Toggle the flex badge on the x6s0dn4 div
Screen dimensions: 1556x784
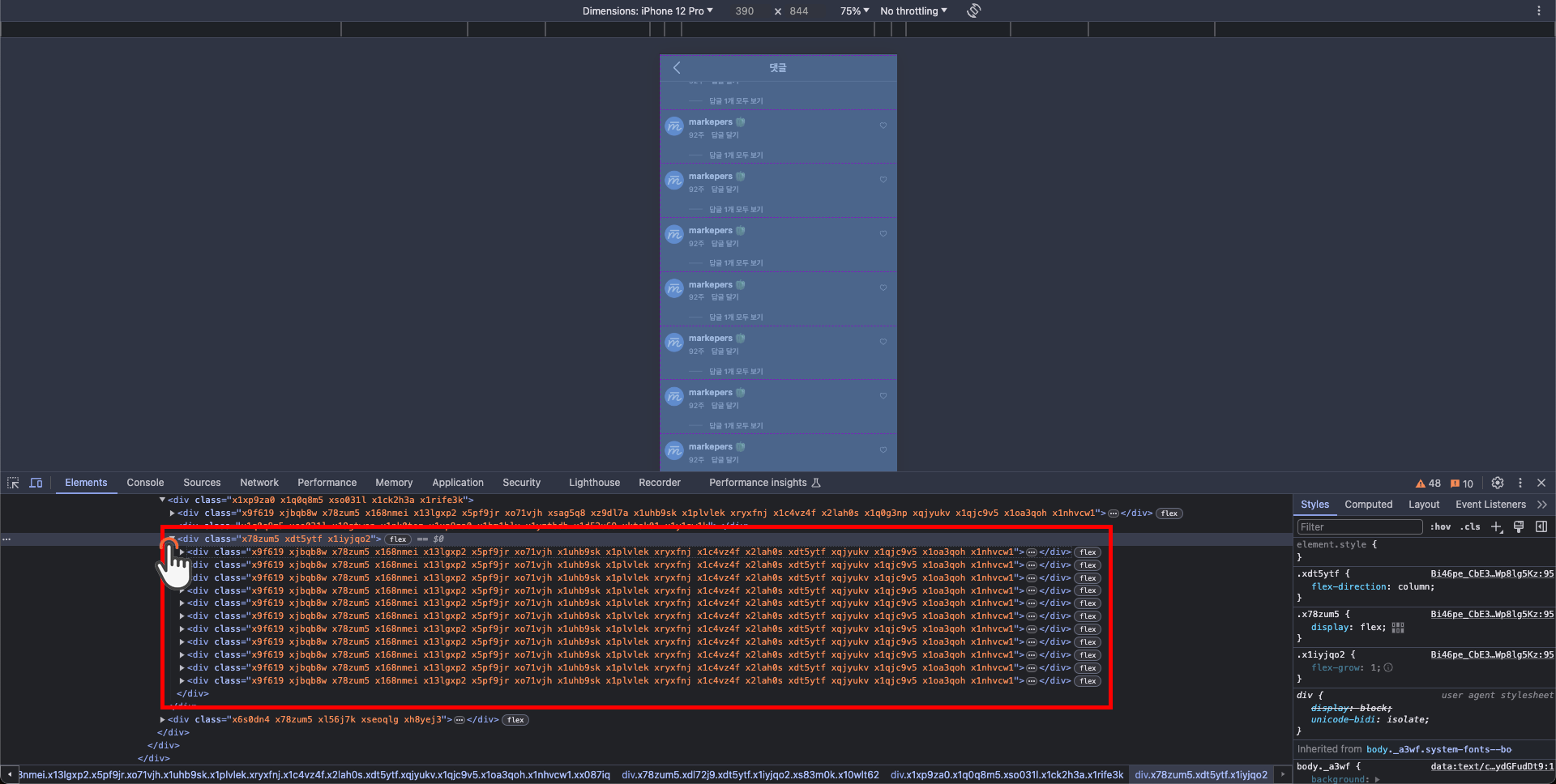(x=515, y=720)
